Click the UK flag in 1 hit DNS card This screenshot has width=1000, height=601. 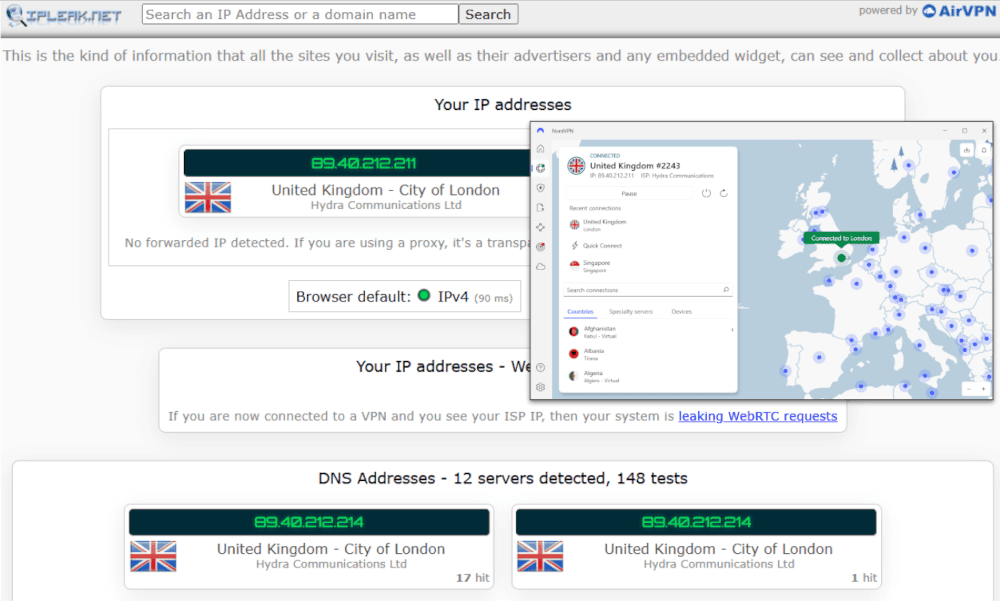coord(540,556)
